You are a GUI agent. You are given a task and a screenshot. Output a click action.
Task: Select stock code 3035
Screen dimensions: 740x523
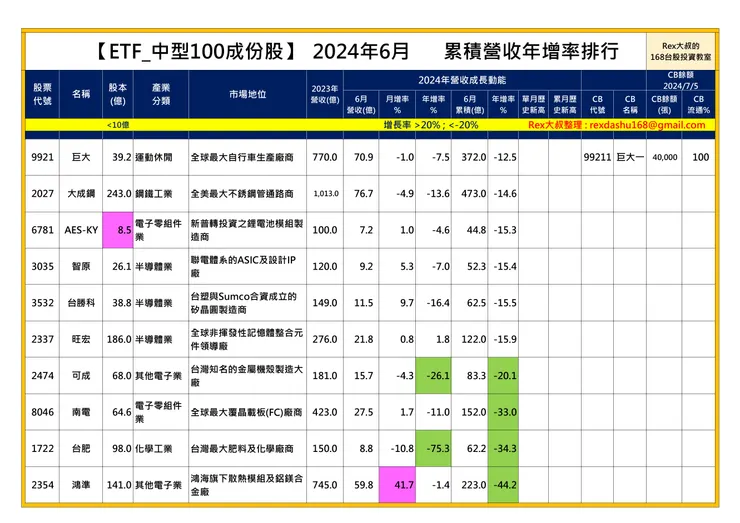tap(42, 266)
